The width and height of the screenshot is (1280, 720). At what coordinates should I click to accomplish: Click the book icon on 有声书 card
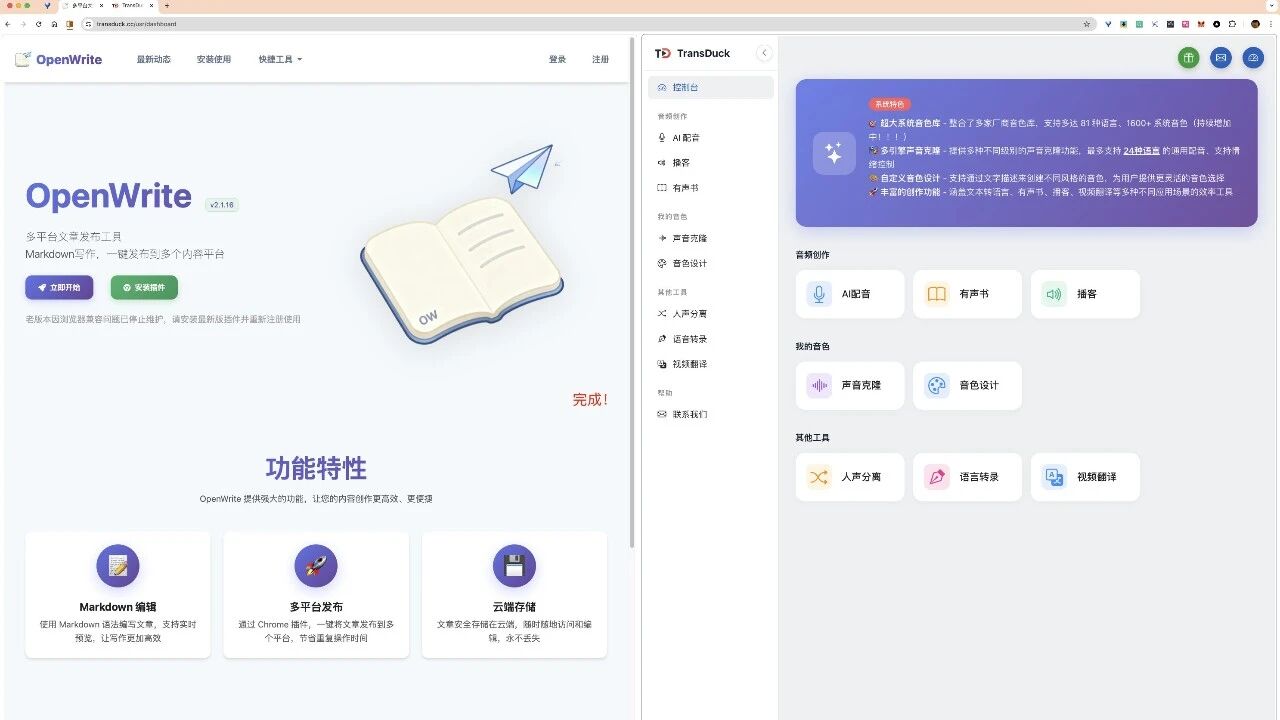pos(936,294)
